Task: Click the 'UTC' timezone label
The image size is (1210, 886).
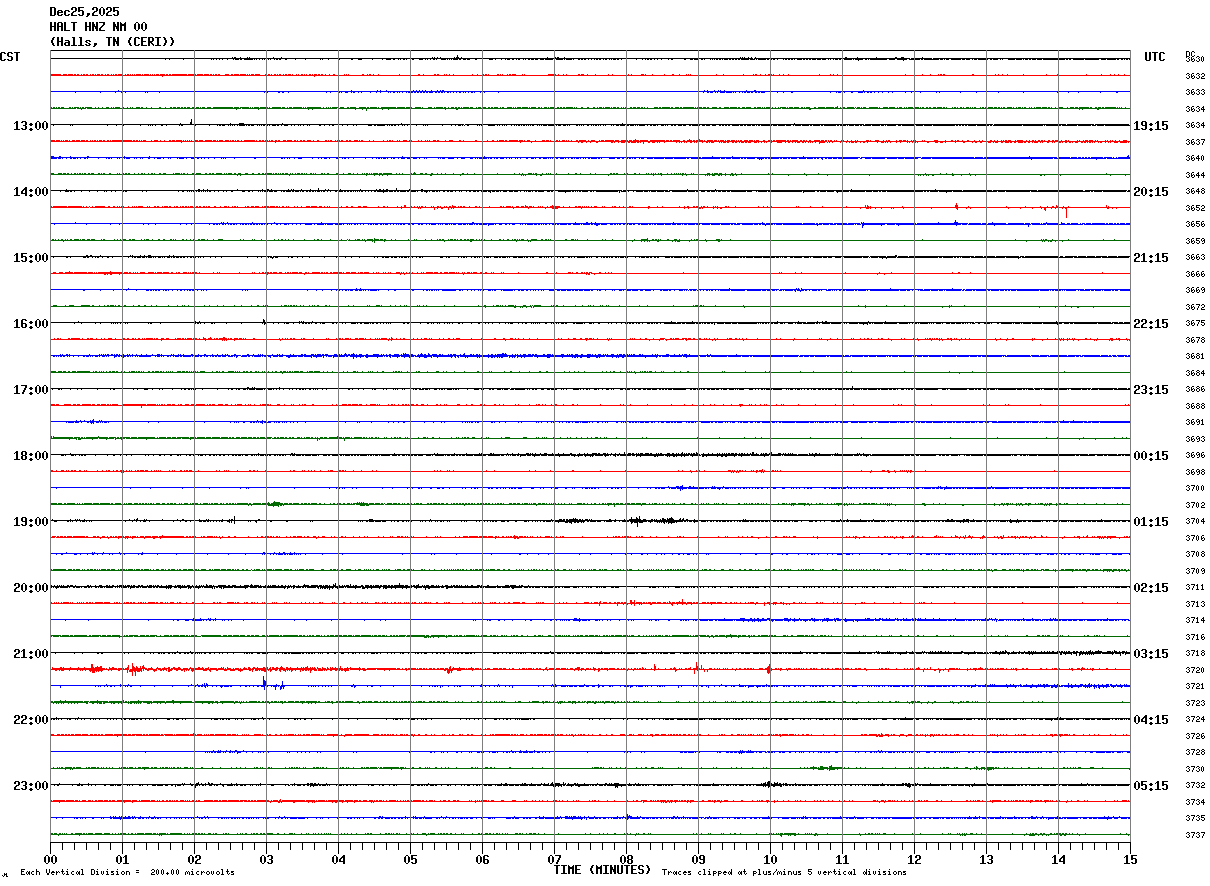Action: [1154, 57]
